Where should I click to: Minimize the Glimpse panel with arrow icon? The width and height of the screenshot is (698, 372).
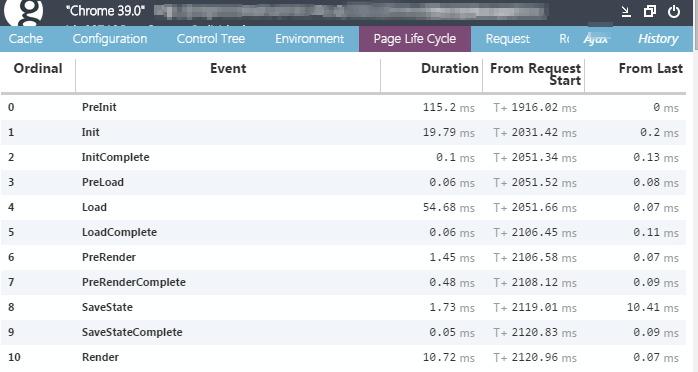pyautogui.click(x=626, y=12)
